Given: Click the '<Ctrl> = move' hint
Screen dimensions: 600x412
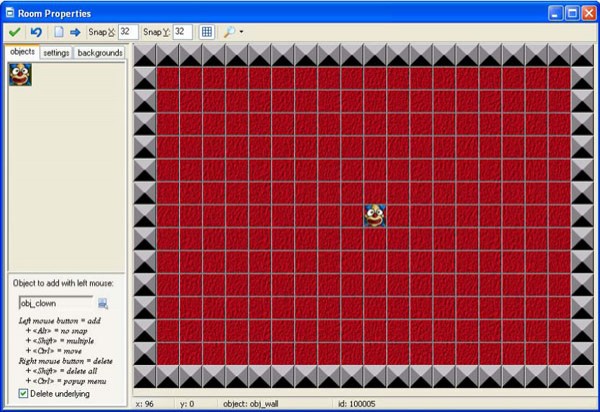Looking at the screenshot, I should [54, 351].
